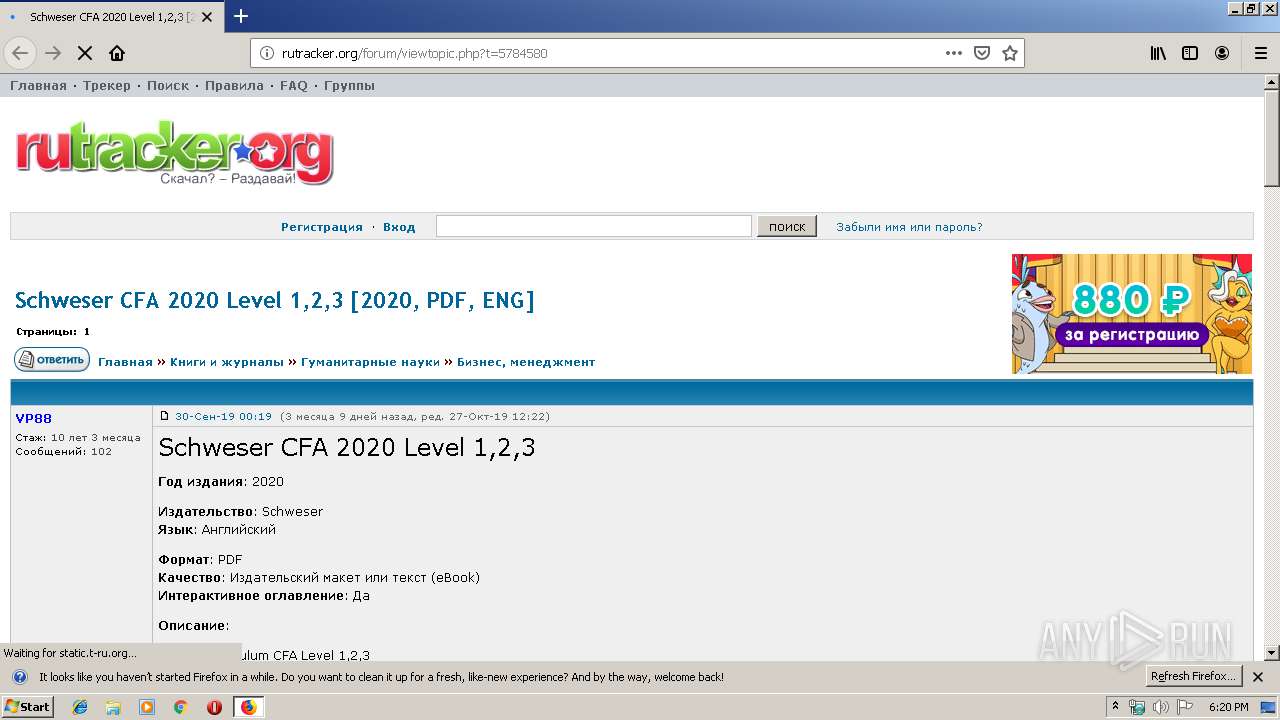Click the Вход login link
This screenshot has height=720, width=1280.
pos(399,227)
